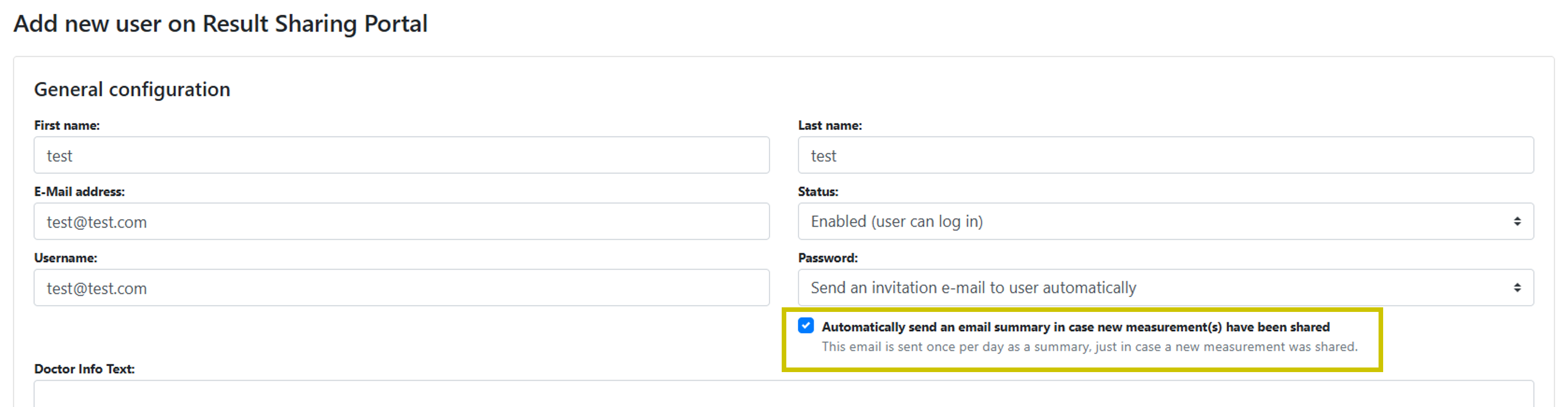Click the 'Automatically send an email summary' label
Screen dimensions: 1568x407
coord(1075,328)
